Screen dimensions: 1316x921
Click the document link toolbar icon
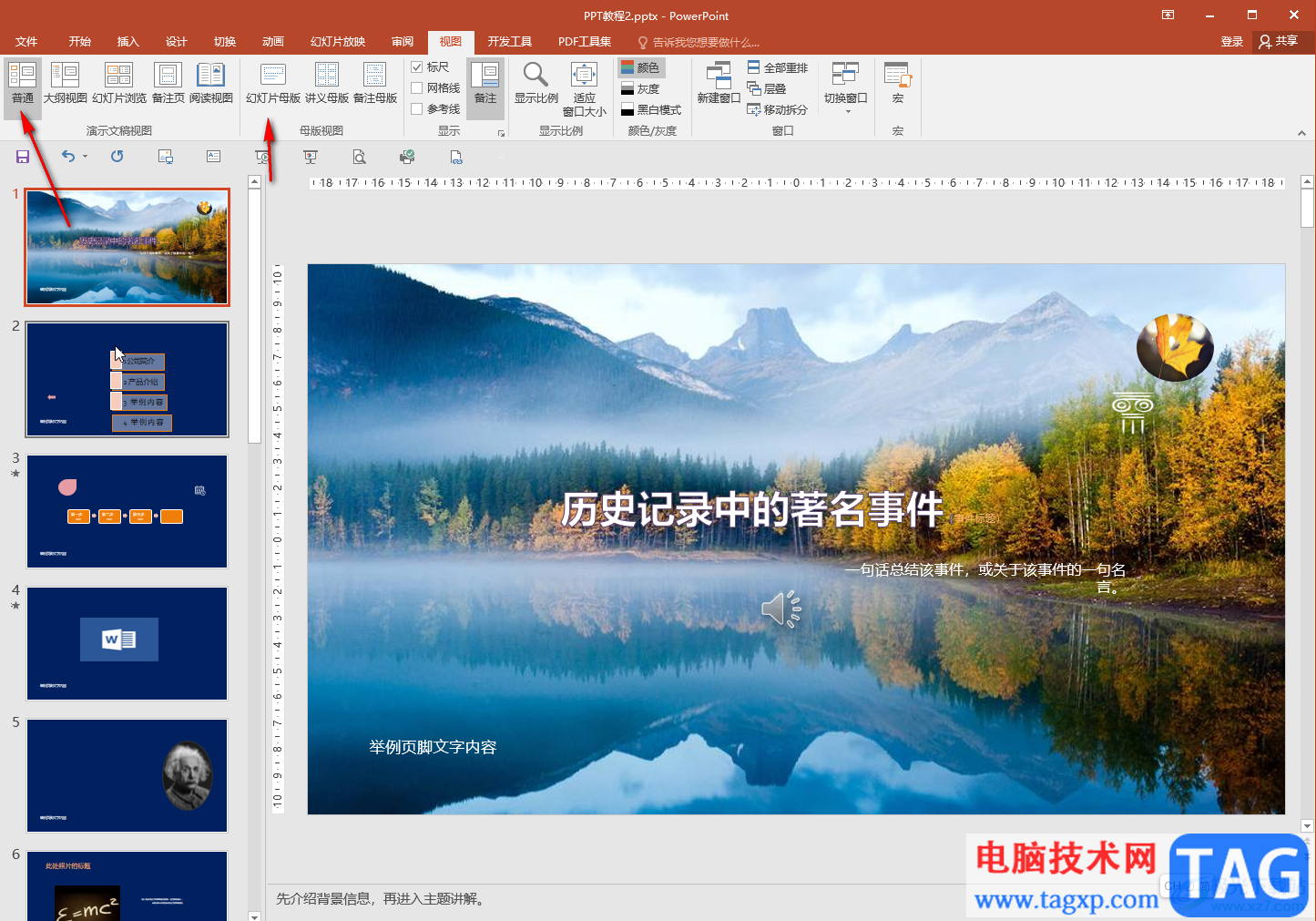(456, 157)
